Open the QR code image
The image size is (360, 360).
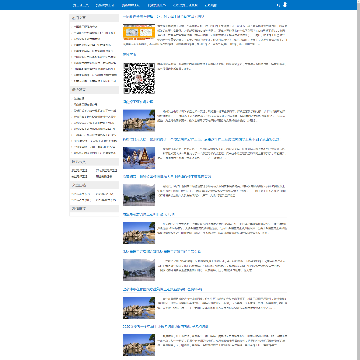point(139,78)
